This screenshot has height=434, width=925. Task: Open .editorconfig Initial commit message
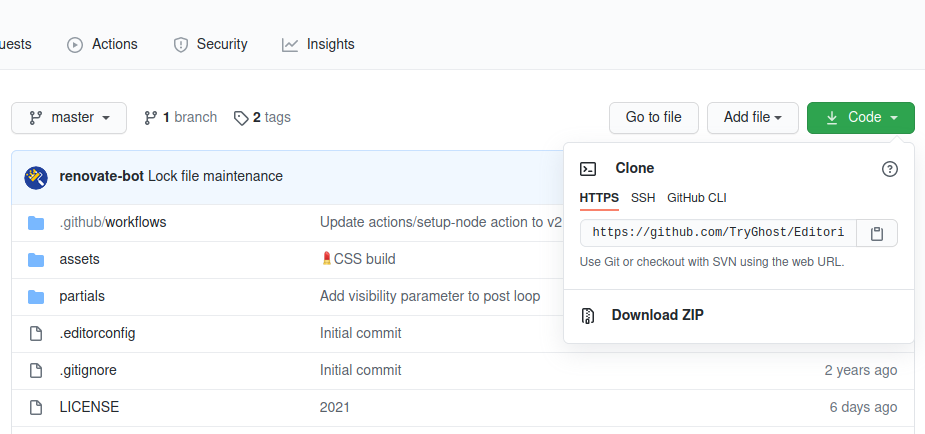point(360,333)
